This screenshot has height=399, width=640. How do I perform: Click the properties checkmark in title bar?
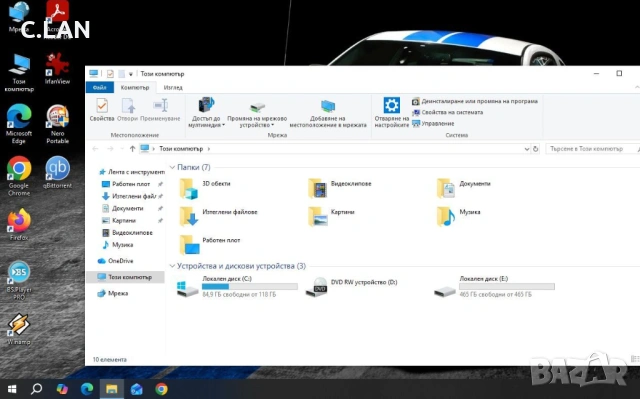[x=110, y=74]
